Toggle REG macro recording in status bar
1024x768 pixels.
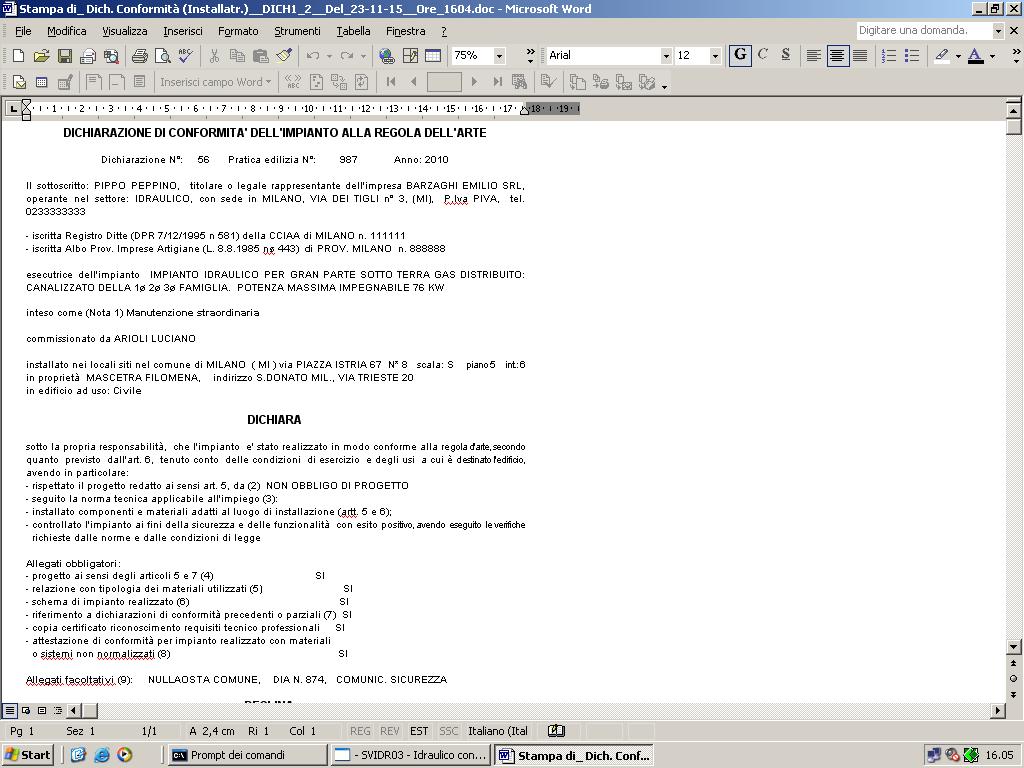pyautogui.click(x=360, y=731)
